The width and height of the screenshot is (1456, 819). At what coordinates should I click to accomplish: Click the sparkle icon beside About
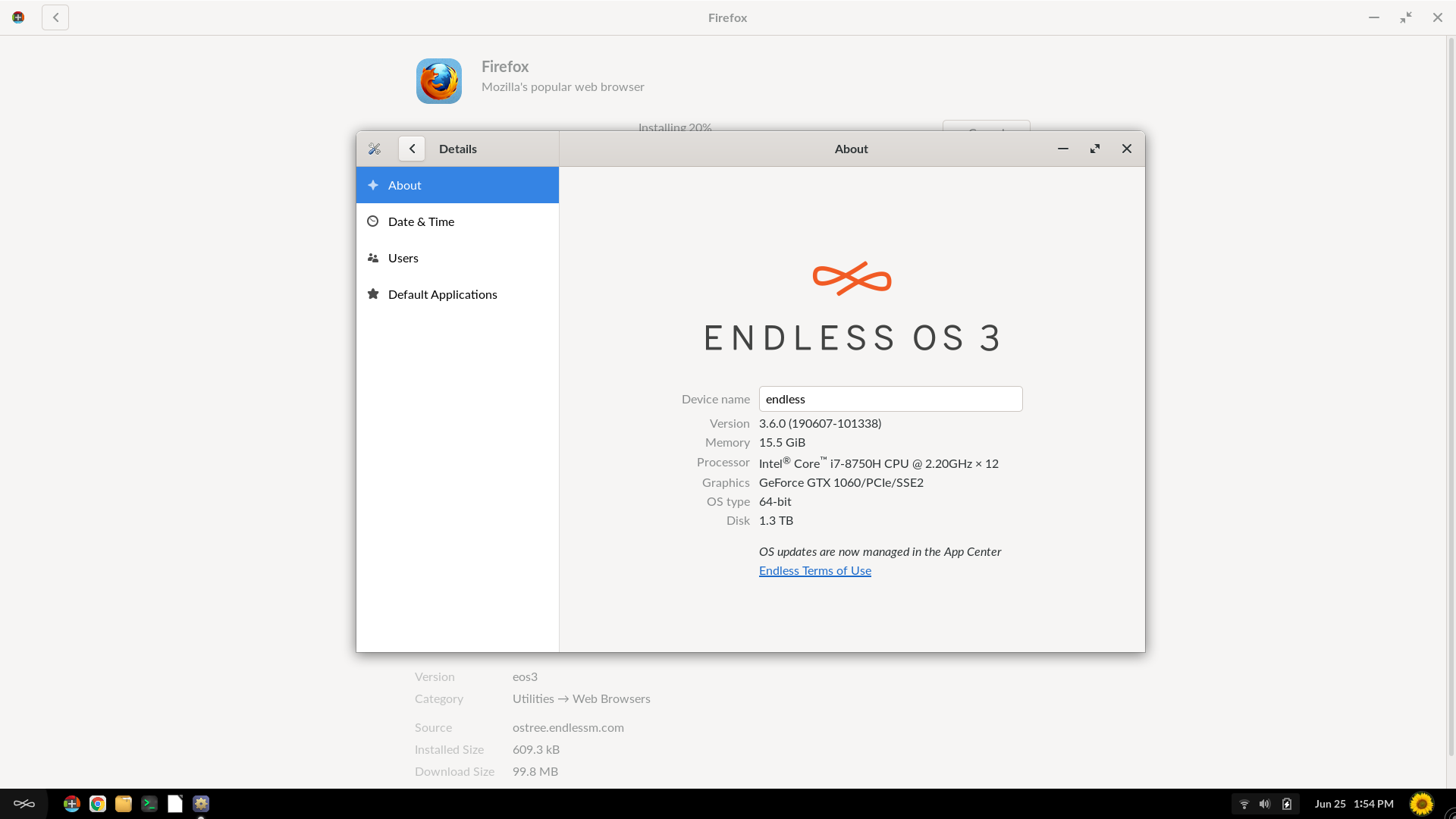[x=372, y=185]
